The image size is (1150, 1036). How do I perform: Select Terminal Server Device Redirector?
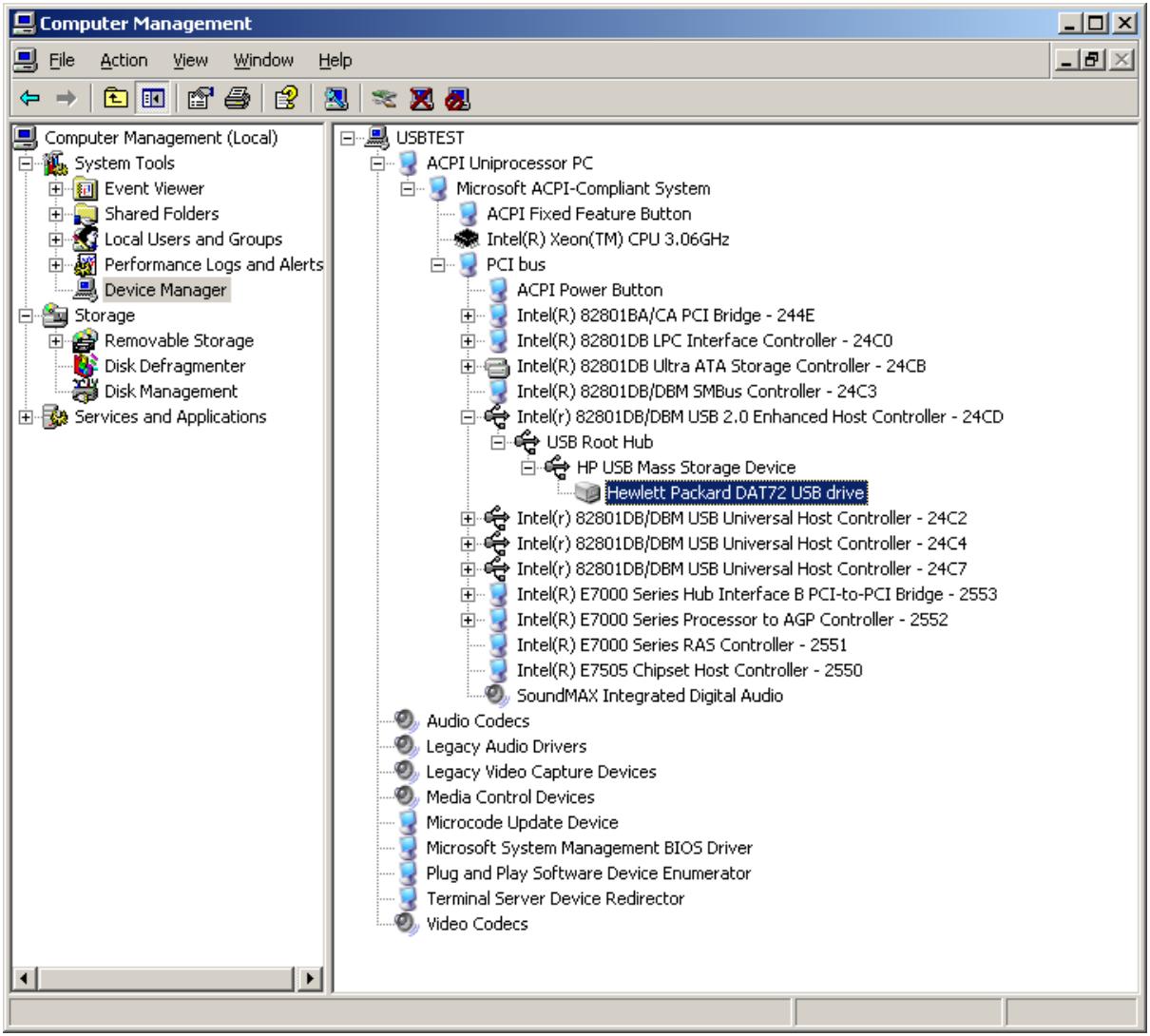555,898
